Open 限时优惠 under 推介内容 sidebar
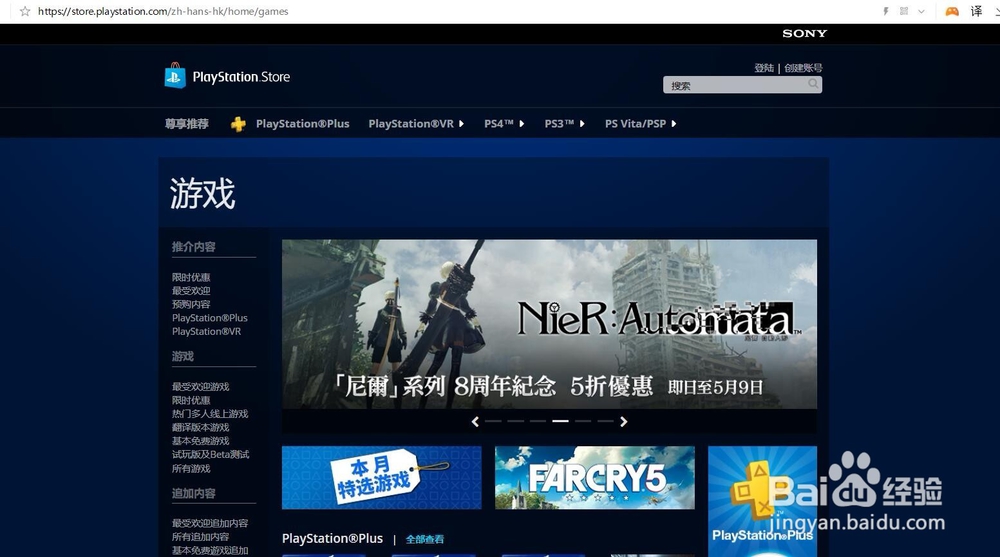1000x557 pixels. click(191, 278)
